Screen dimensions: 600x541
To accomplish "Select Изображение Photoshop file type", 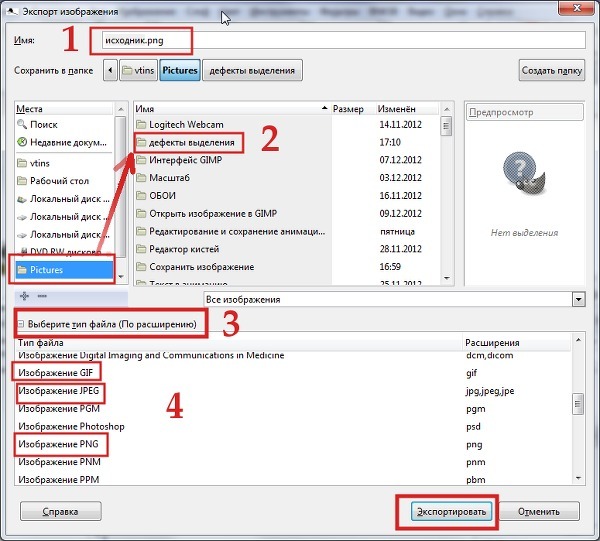I will point(293,426).
